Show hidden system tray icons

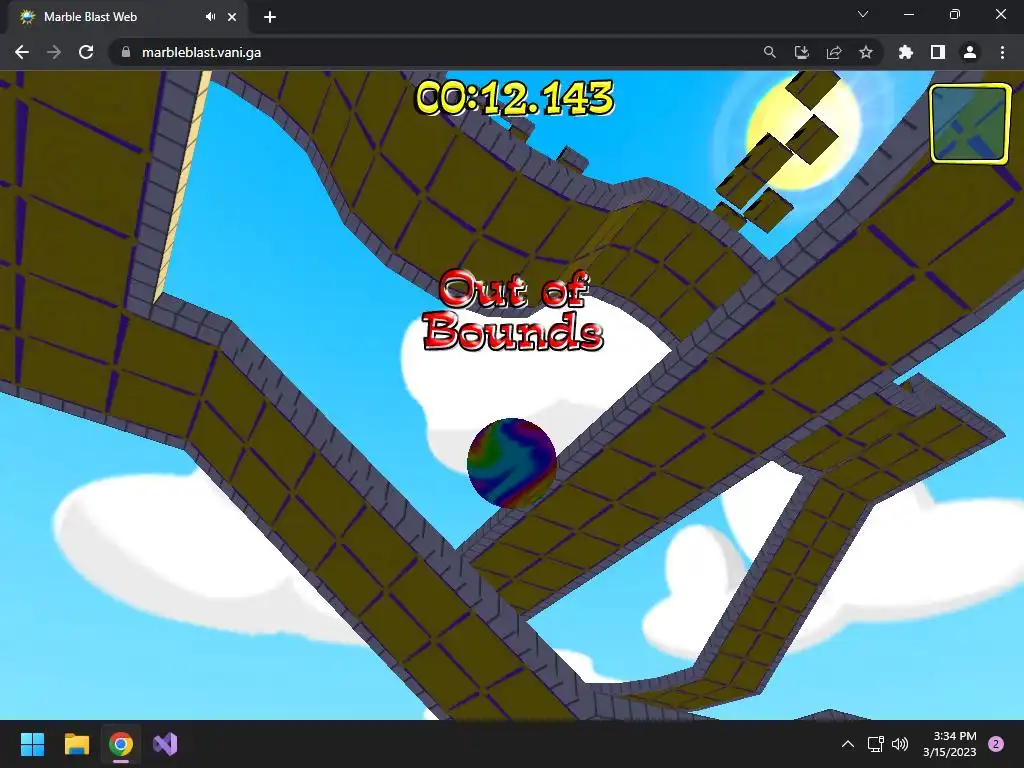pyautogui.click(x=848, y=744)
